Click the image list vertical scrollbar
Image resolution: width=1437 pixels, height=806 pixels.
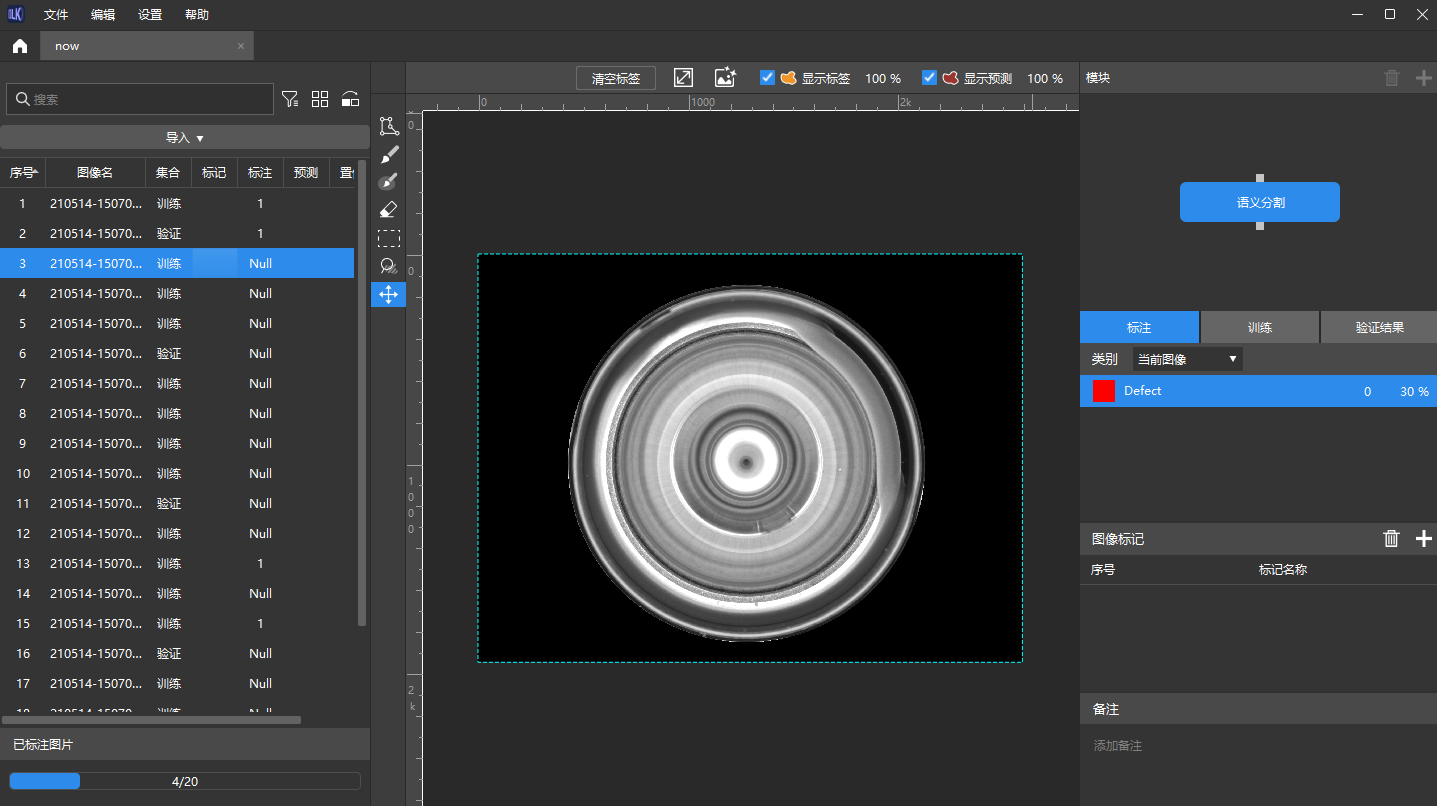(x=363, y=392)
